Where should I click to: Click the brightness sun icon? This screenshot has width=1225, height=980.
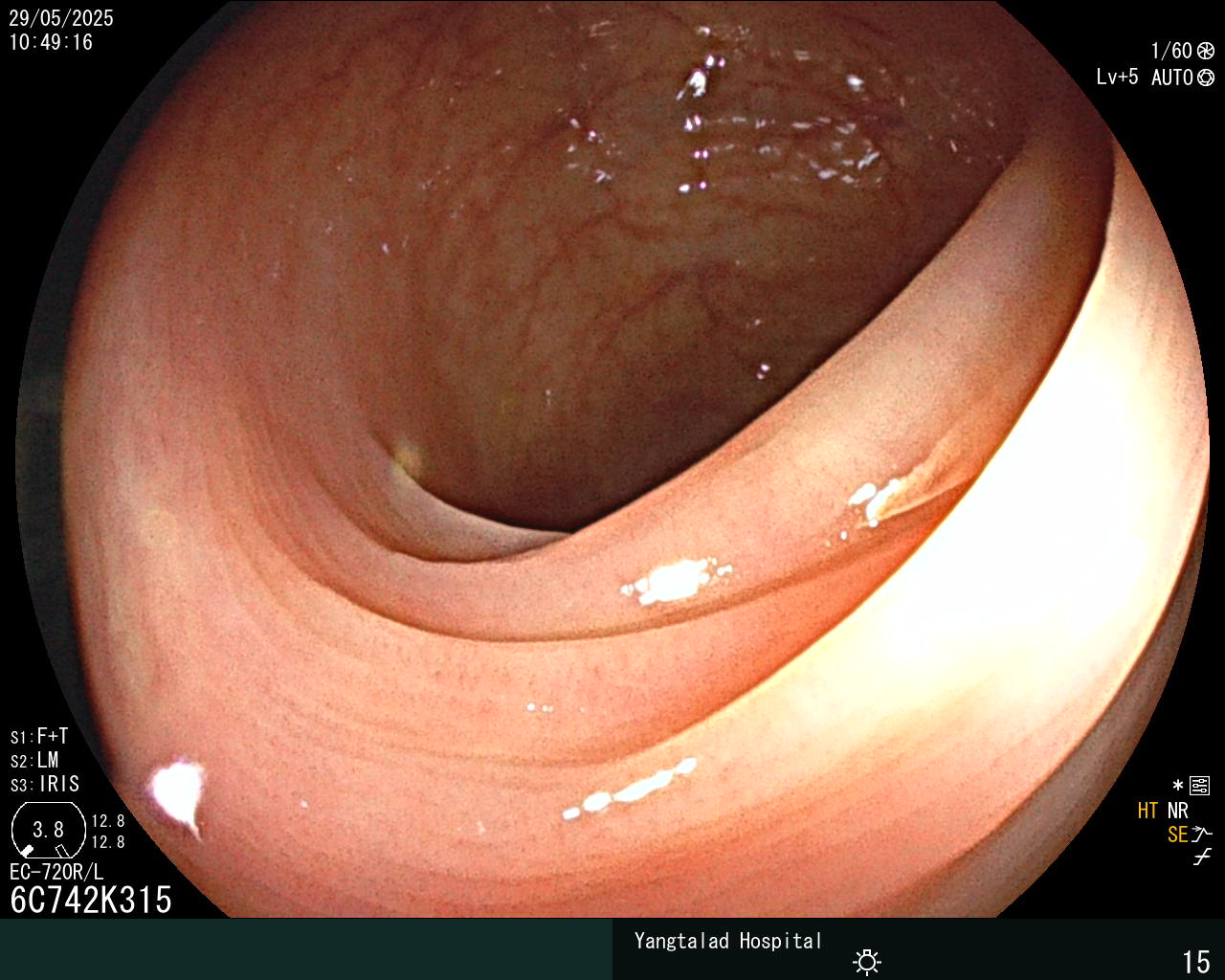pyautogui.click(x=867, y=962)
